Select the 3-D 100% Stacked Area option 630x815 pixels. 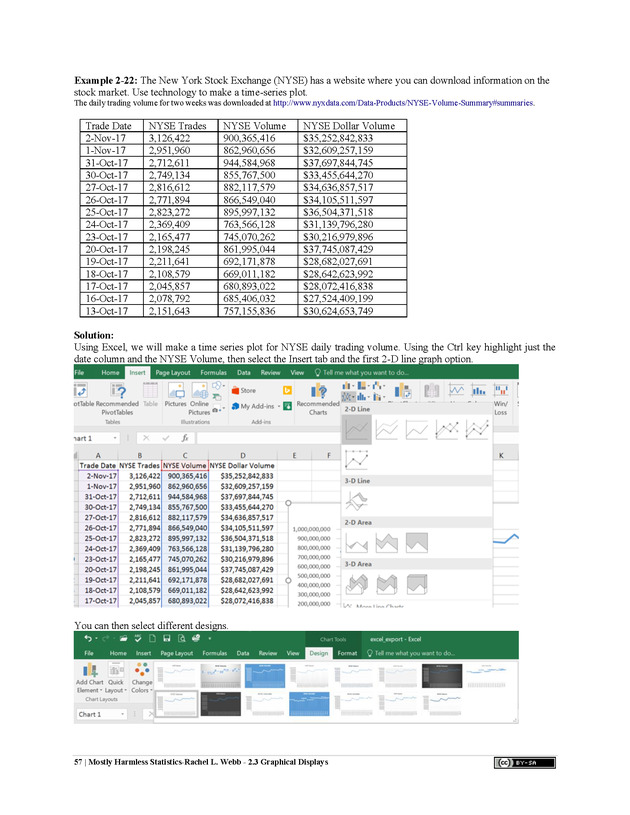[x=416, y=585]
